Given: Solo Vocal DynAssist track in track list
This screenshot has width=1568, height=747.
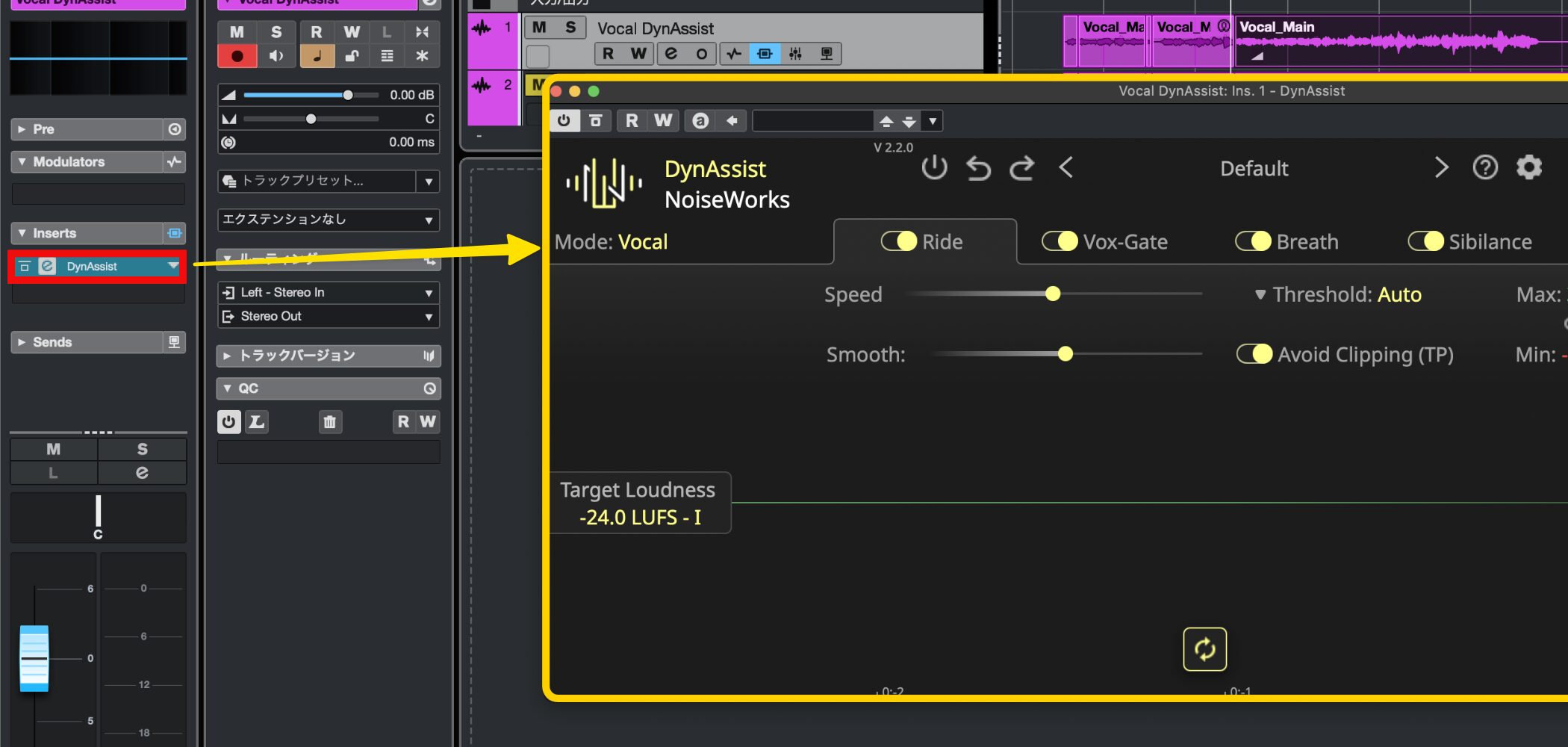Looking at the screenshot, I should point(570,28).
